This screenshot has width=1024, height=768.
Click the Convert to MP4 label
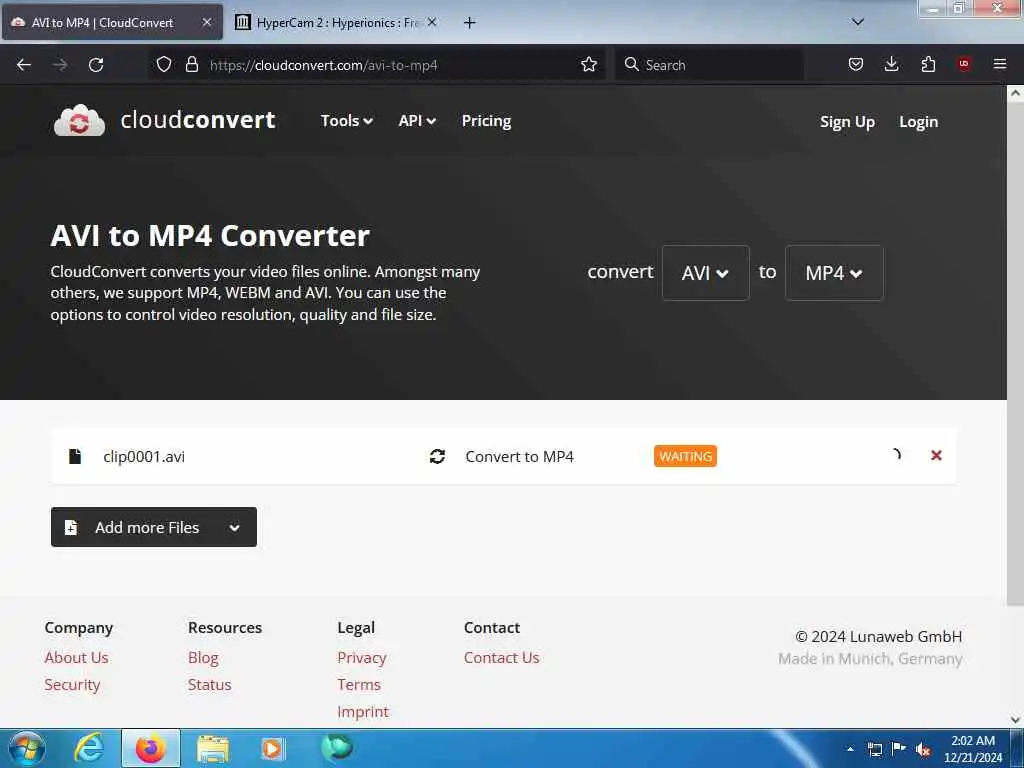519,456
